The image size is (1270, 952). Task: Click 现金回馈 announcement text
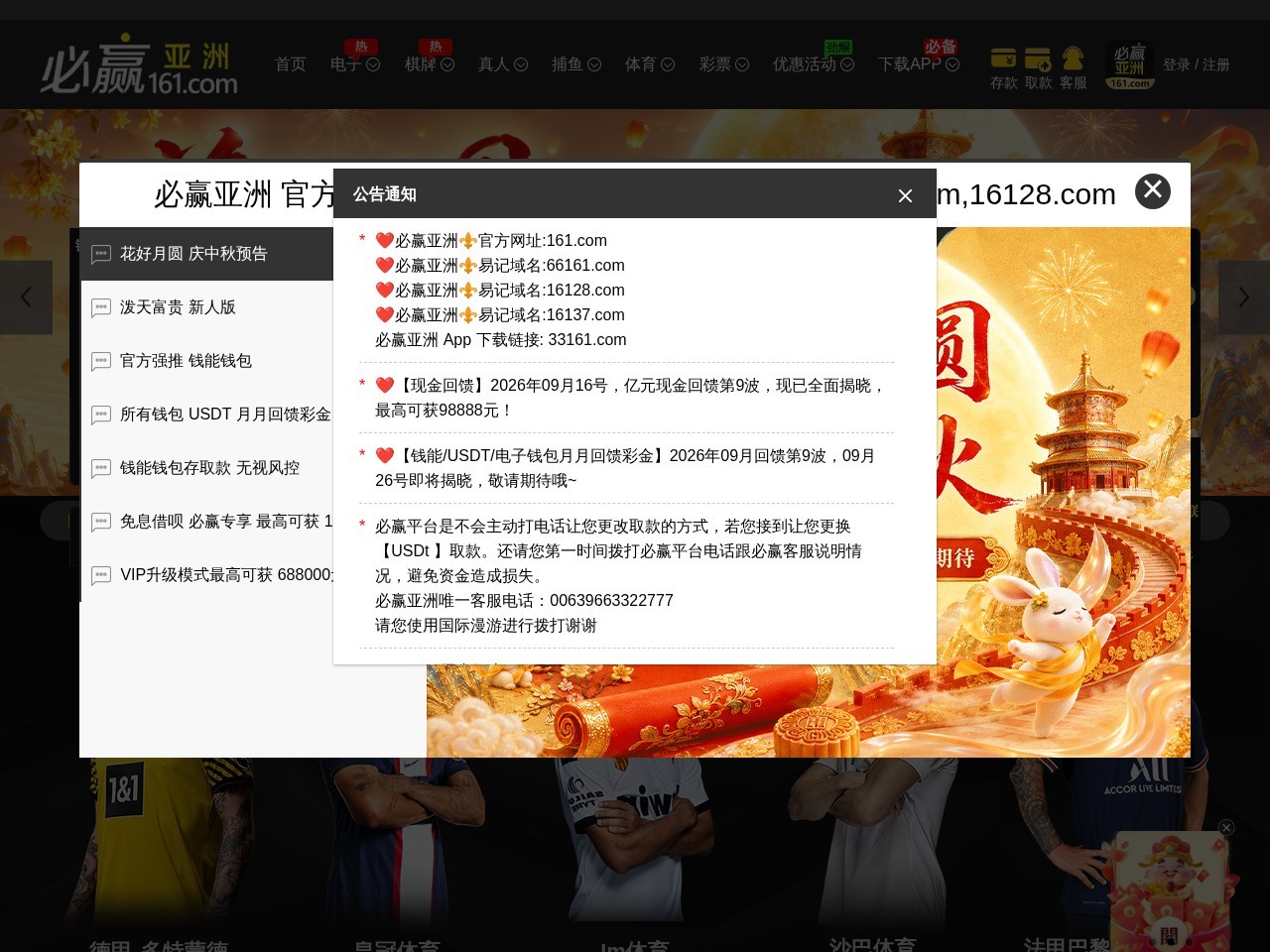pyautogui.click(x=629, y=398)
